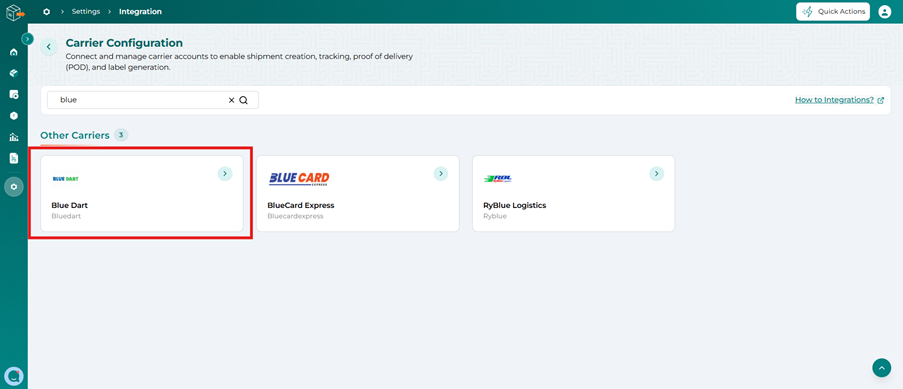Expand the sidebar with chevron toggle

pos(27,39)
